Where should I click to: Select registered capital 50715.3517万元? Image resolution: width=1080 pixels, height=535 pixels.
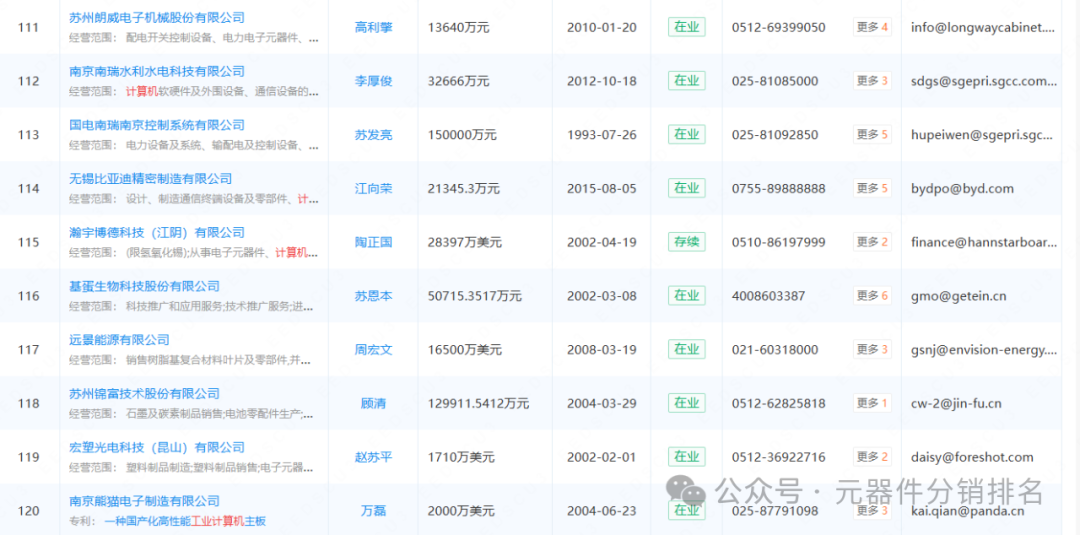(x=475, y=296)
